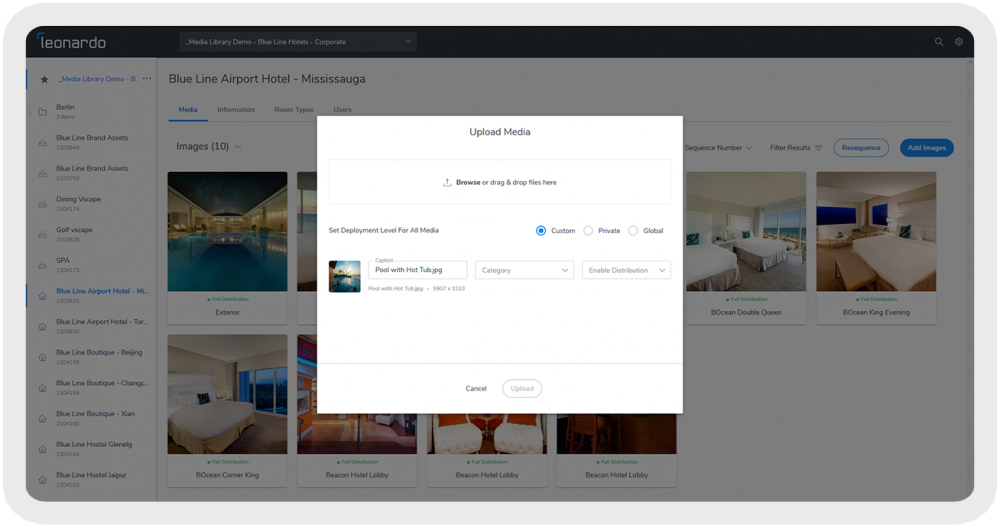Viewport: 1000px width, 528px height.
Task: Expand the Berlin folder chevron
Action: click(x=29, y=113)
